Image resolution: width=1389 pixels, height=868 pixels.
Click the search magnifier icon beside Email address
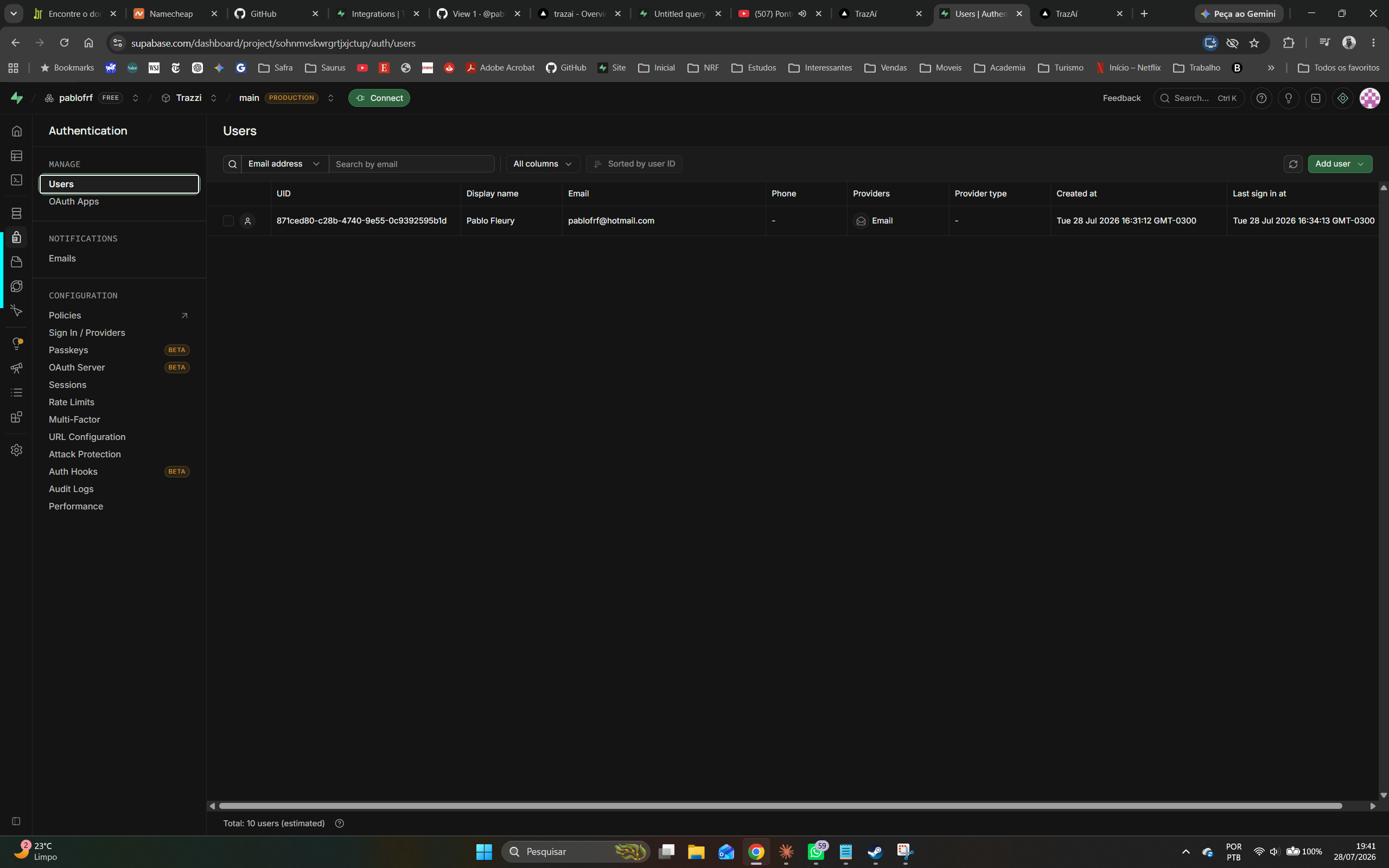pos(232,164)
